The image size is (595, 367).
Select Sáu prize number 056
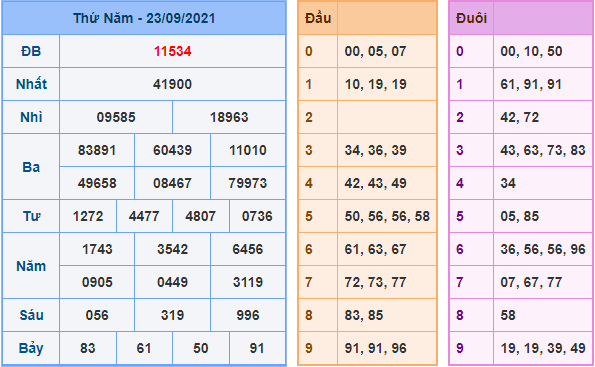(97, 315)
